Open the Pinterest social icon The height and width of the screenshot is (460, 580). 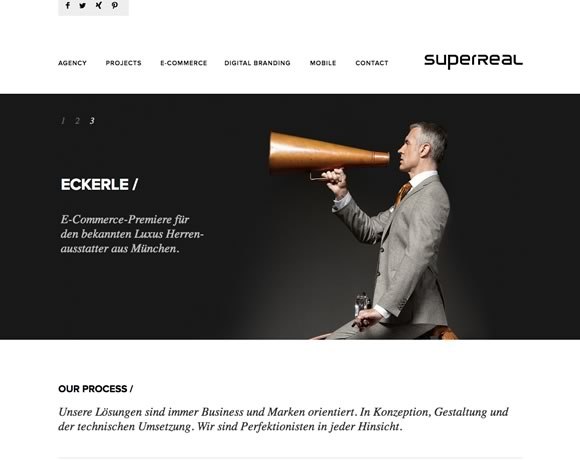coord(115,6)
